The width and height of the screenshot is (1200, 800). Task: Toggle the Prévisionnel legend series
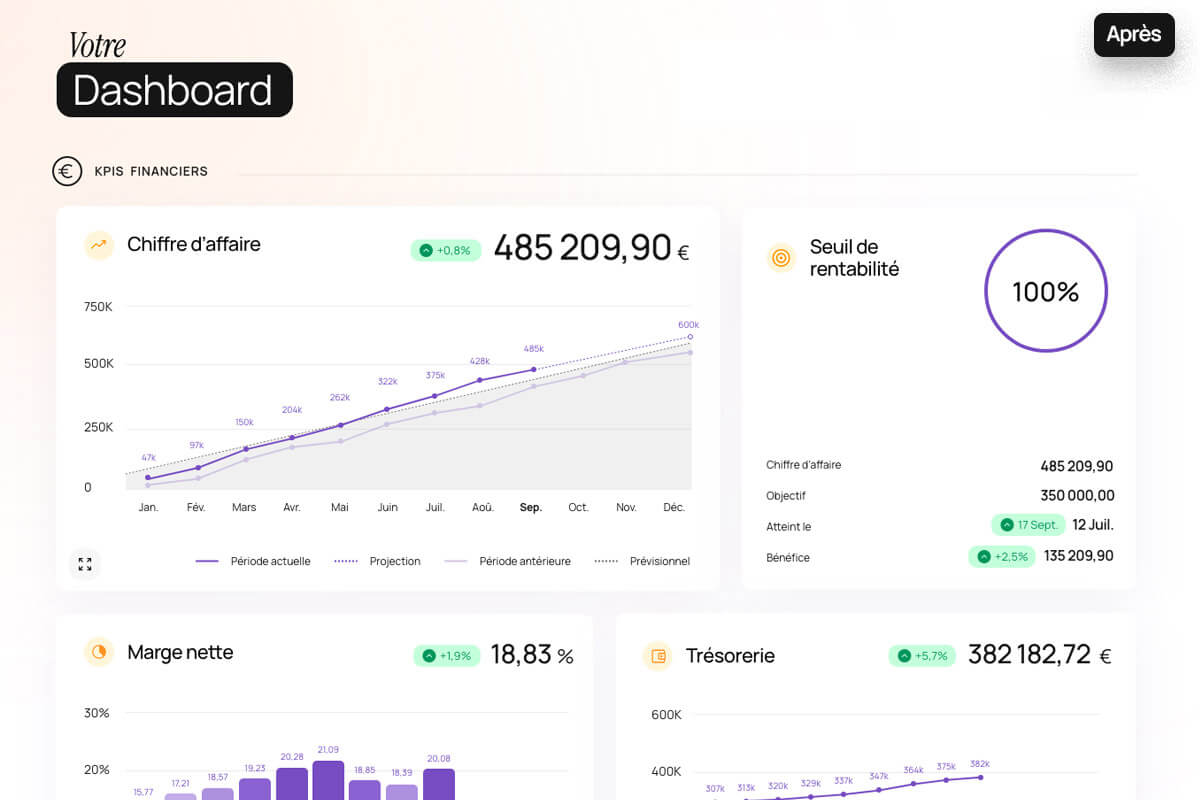click(x=642, y=562)
